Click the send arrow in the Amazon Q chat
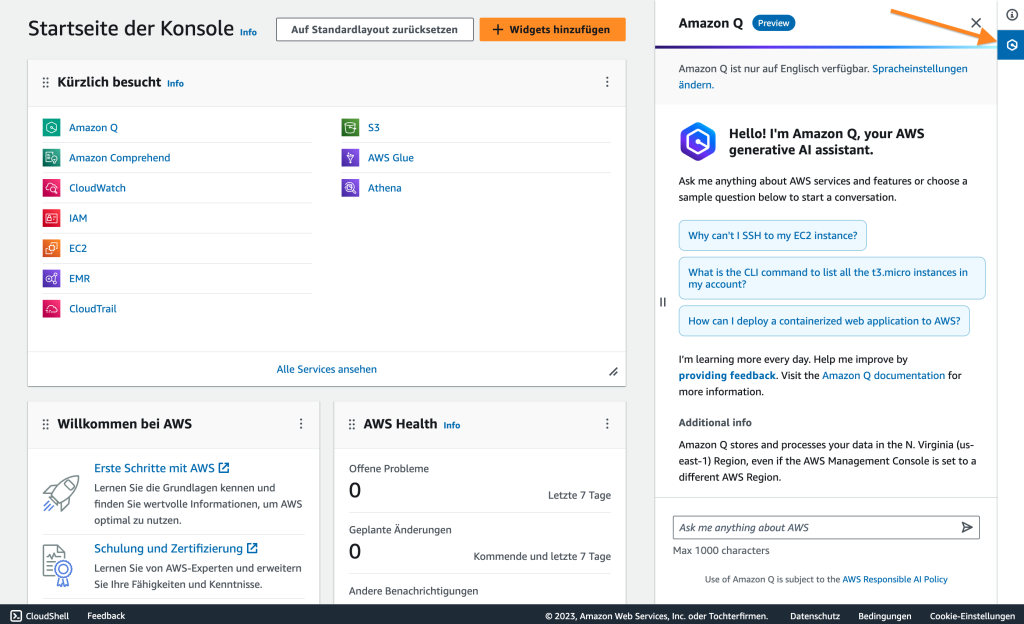Viewport: 1024px width, 624px height. [x=967, y=527]
